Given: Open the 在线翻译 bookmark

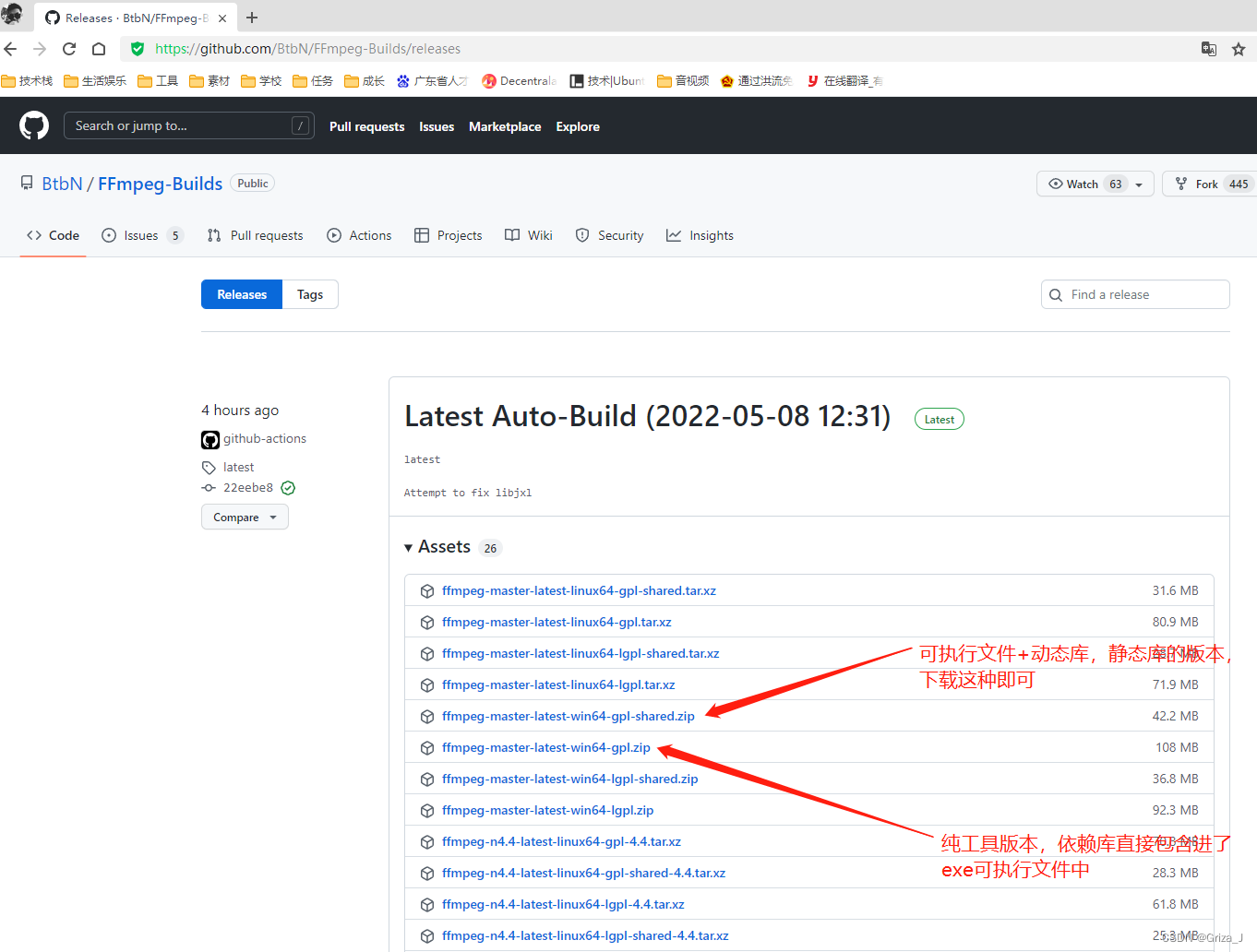Looking at the screenshot, I should [844, 81].
